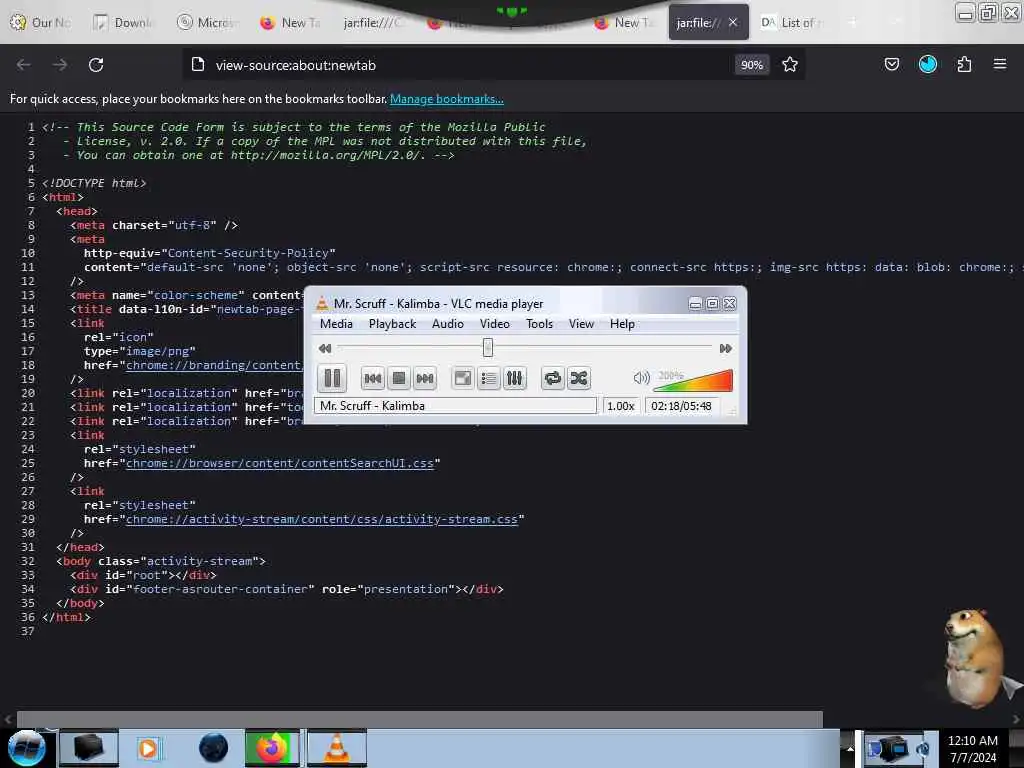1024x768 pixels.
Task: Toggle VLC fullscreen video button
Action: 463,378
